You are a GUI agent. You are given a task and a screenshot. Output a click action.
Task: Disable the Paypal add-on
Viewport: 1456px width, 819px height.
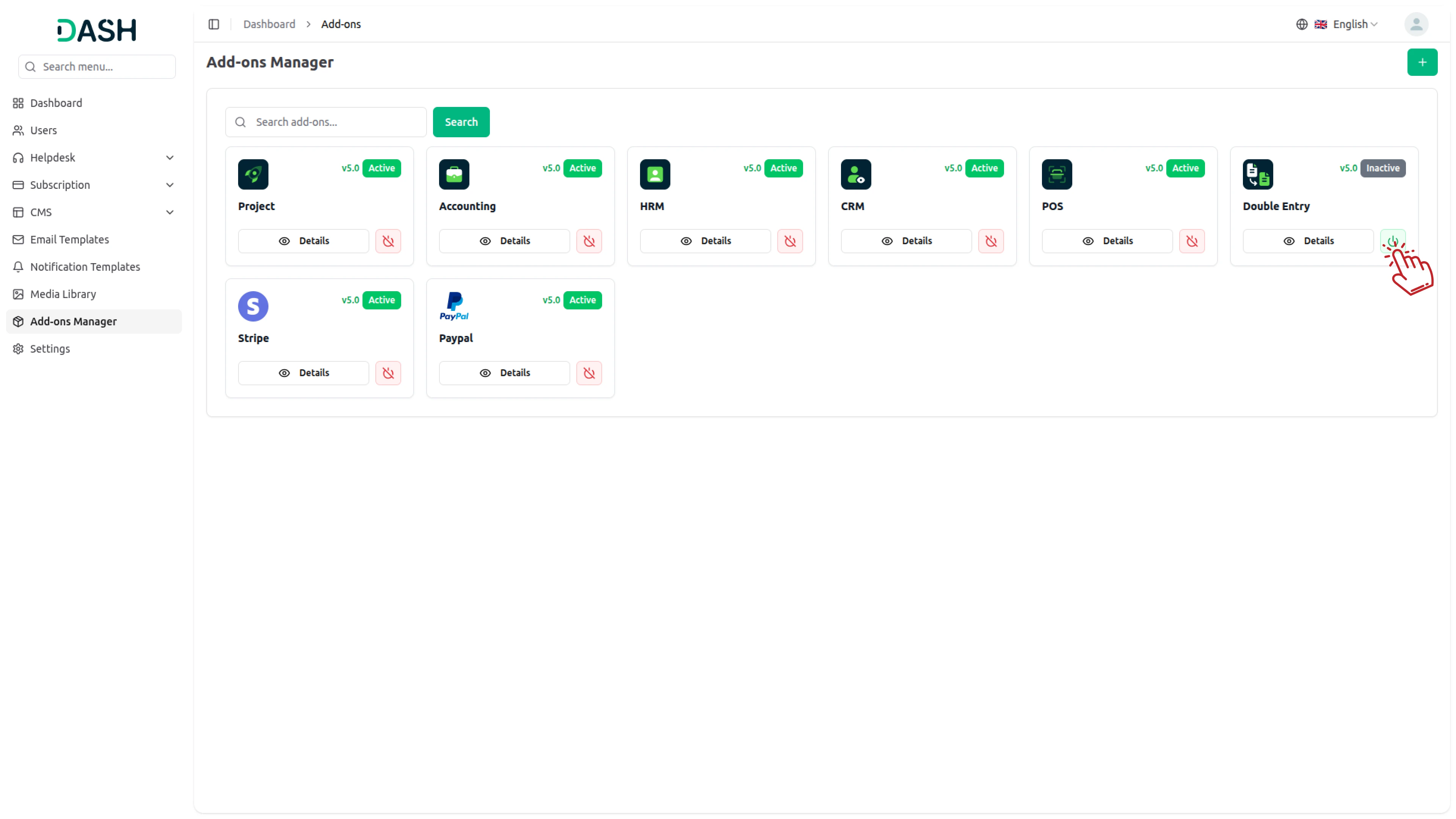589,373
